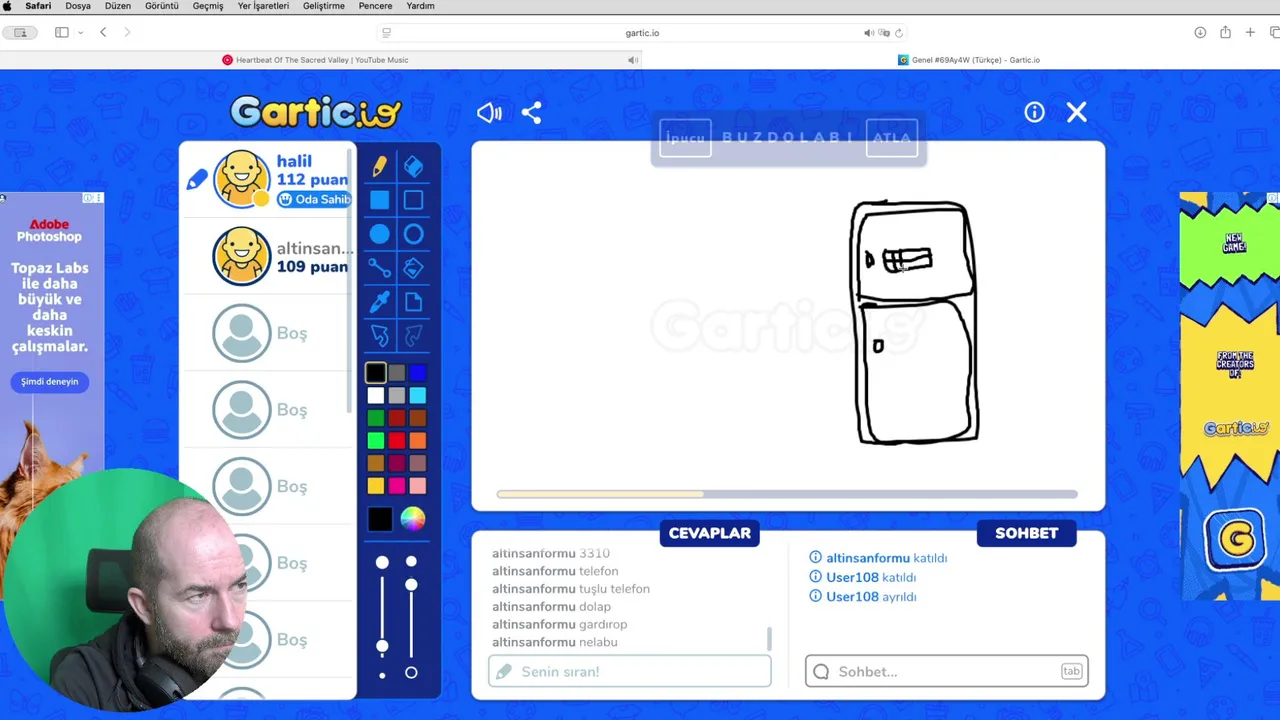Open the Düzen menu
This screenshot has width=1280, height=720.
coord(117,6)
